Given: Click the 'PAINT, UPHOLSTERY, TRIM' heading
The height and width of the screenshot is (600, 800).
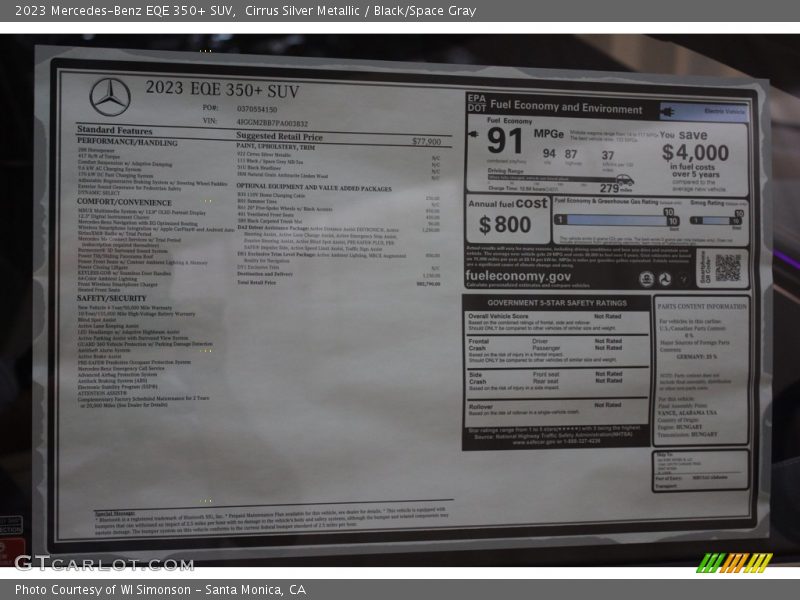Looking at the screenshot, I should (276, 147).
